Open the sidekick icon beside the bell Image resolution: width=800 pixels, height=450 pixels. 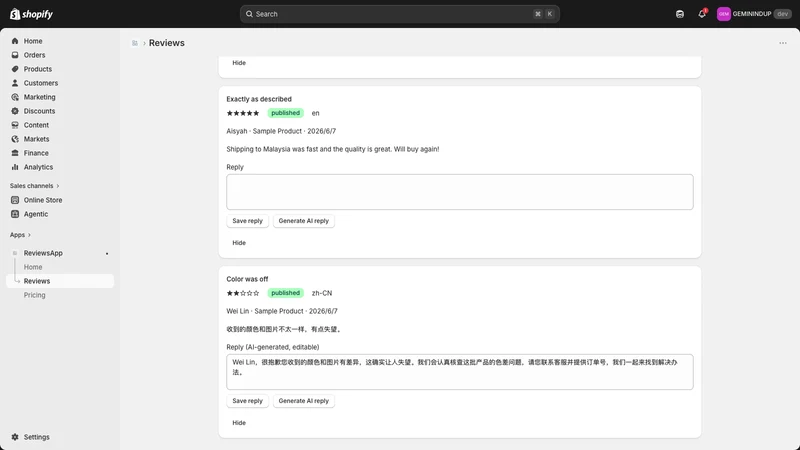coord(680,14)
